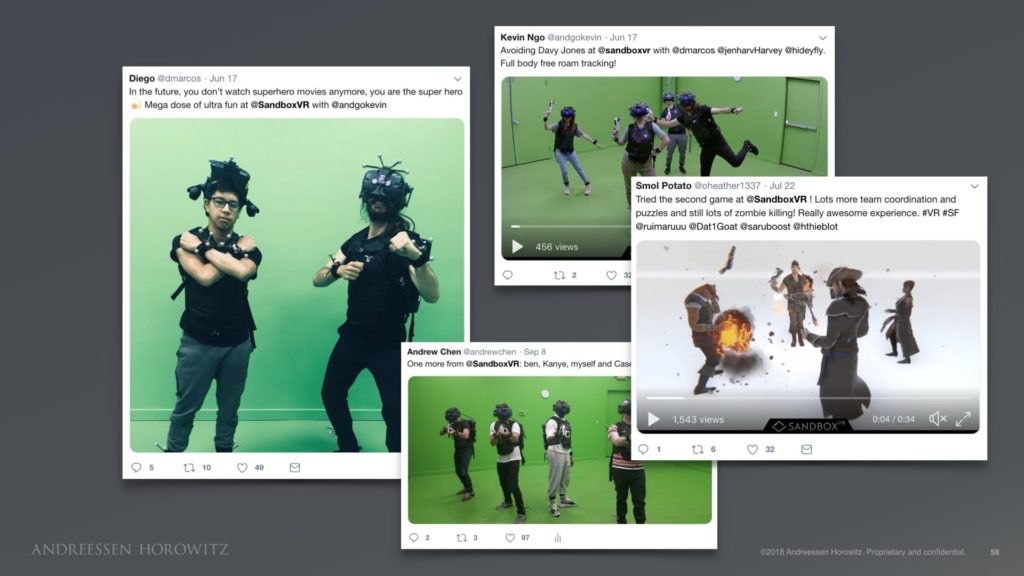Retweet Smol Potato's tweet with 6 retweets
This screenshot has height=576, width=1024.
(x=697, y=449)
